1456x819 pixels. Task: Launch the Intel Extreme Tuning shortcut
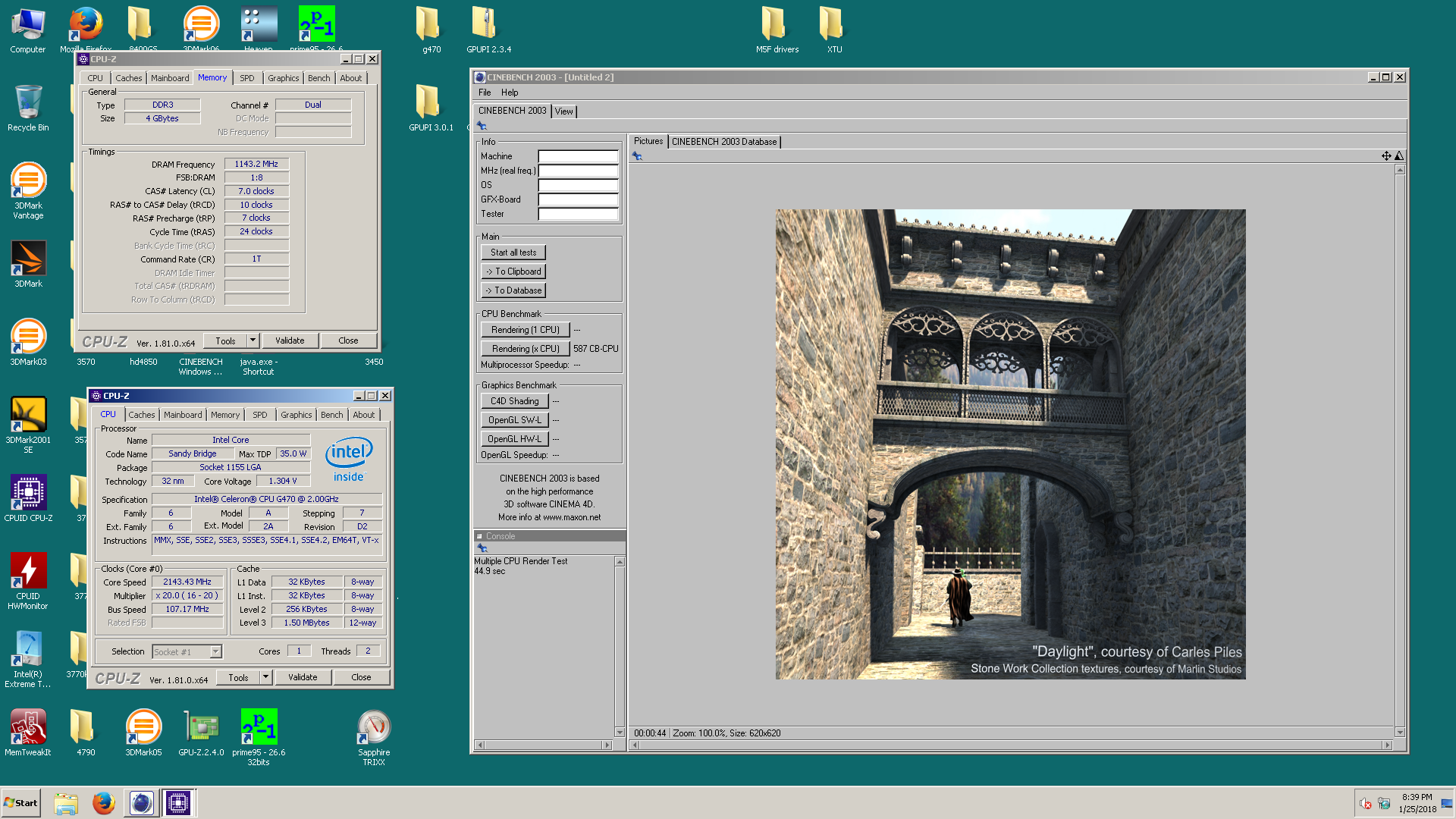pyautogui.click(x=28, y=659)
